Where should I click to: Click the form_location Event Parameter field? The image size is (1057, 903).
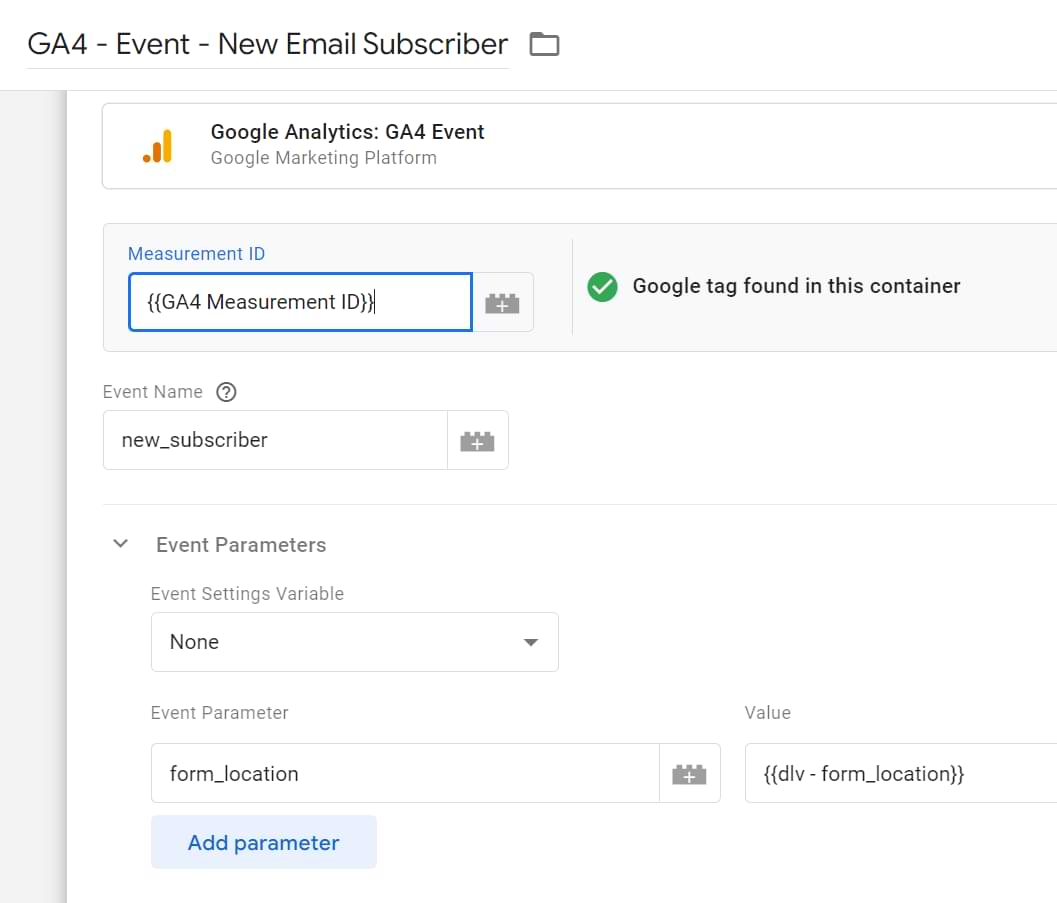coord(404,774)
